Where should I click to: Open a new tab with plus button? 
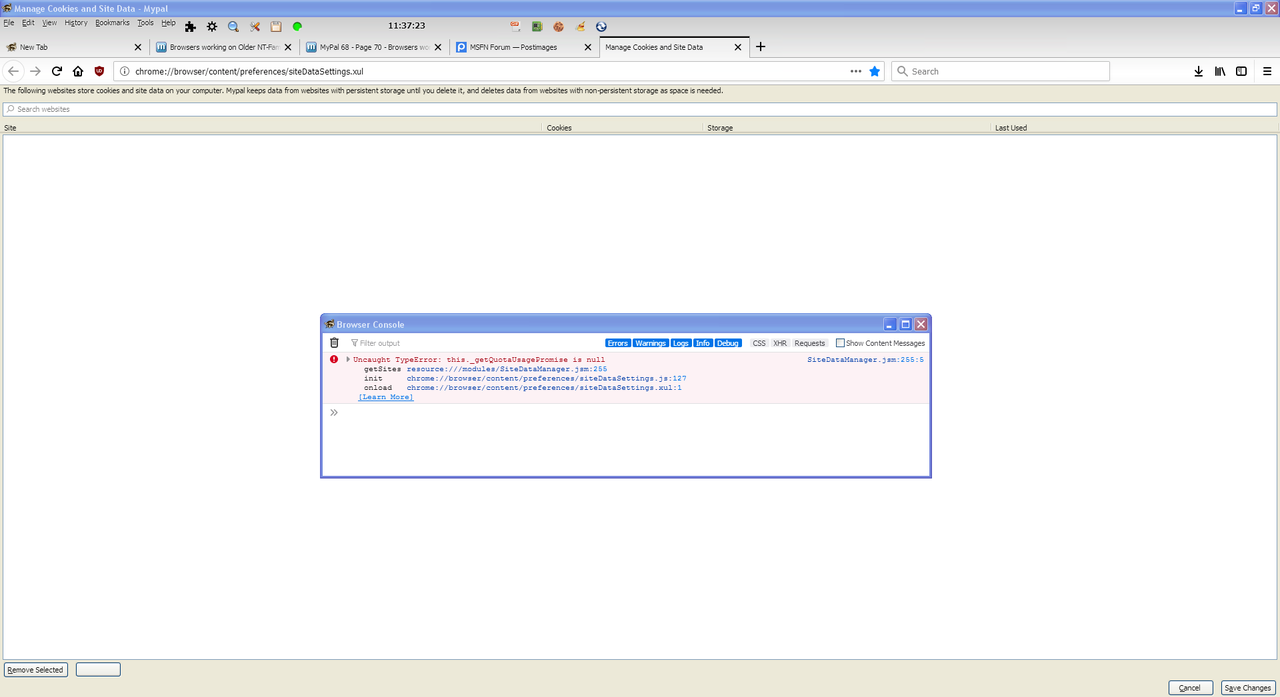[761, 47]
